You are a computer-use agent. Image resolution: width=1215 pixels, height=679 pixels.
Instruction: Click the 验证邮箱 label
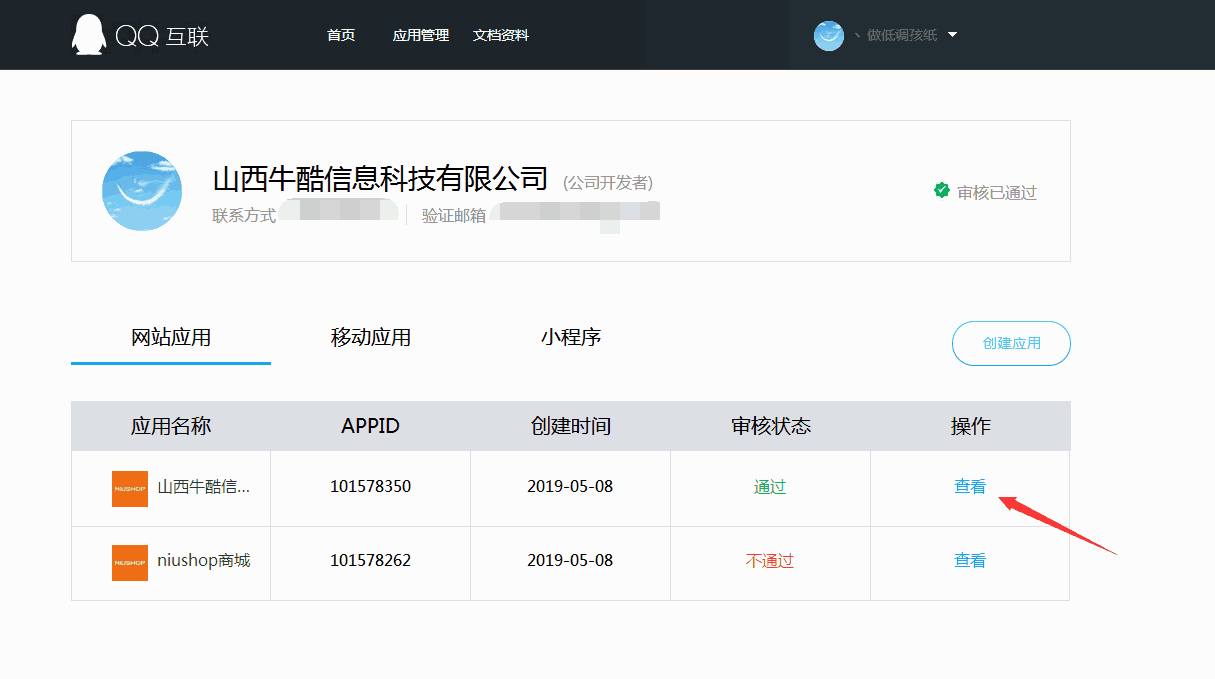pyautogui.click(x=454, y=215)
